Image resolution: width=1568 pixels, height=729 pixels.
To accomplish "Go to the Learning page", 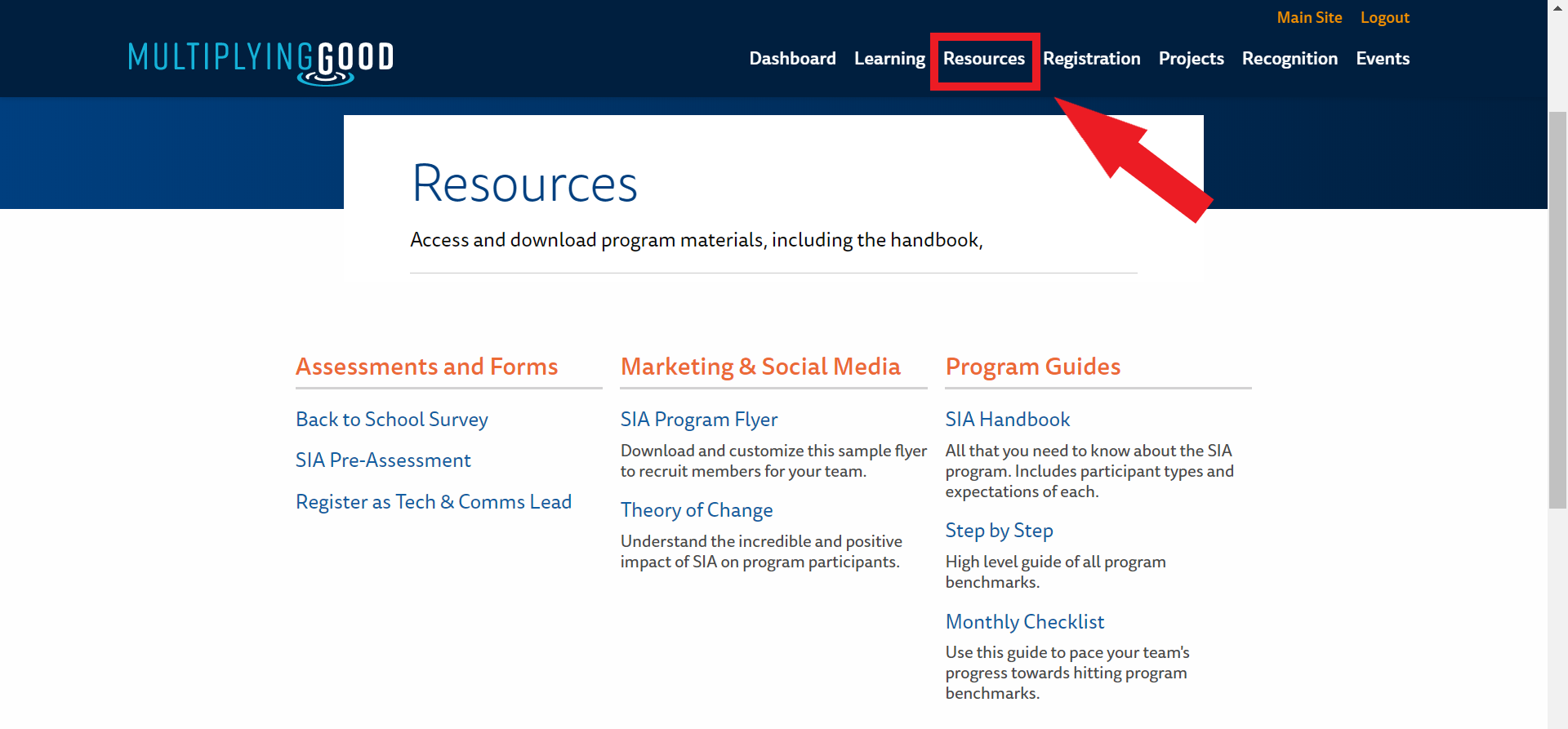I will tap(889, 59).
